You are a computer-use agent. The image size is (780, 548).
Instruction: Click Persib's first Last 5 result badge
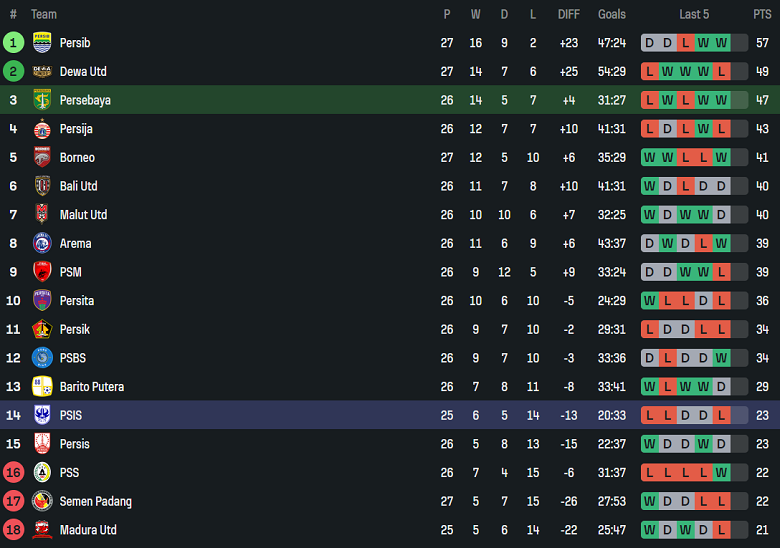pos(650,43)
